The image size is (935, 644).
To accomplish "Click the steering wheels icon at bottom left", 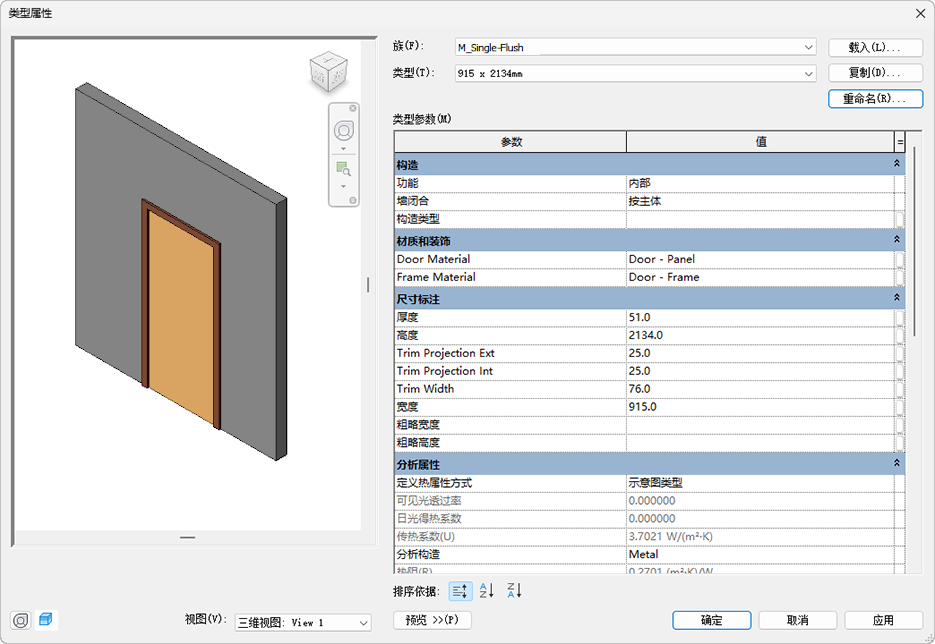I will 20,621.
